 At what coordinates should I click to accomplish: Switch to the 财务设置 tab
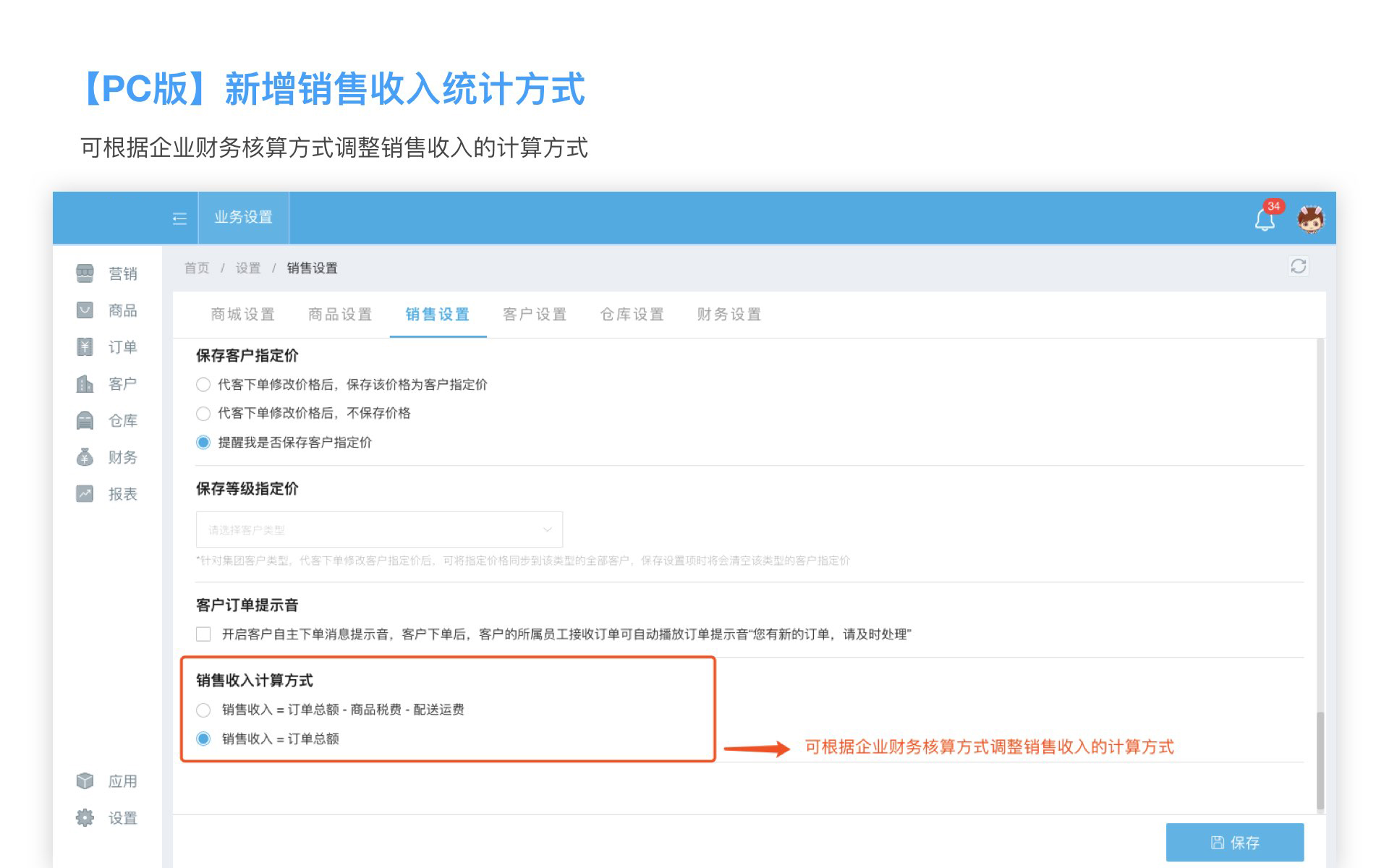click(729, 315)
